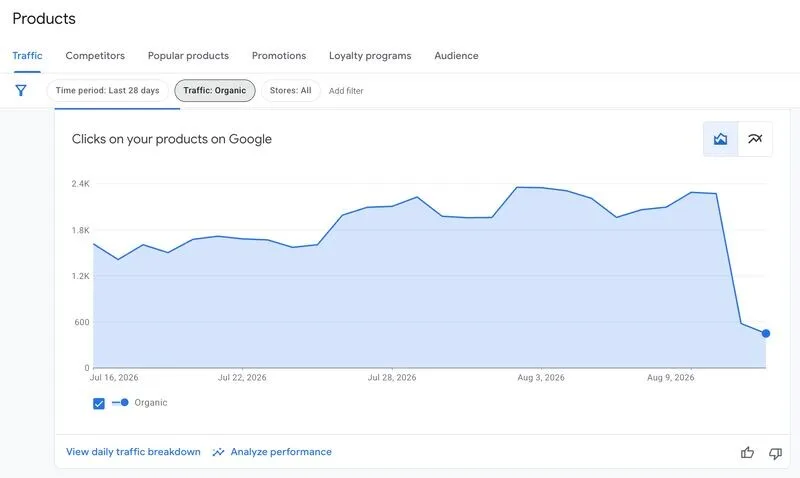Click the 2.4K y-axis label

pyautogui.click(x=81, y=184)
